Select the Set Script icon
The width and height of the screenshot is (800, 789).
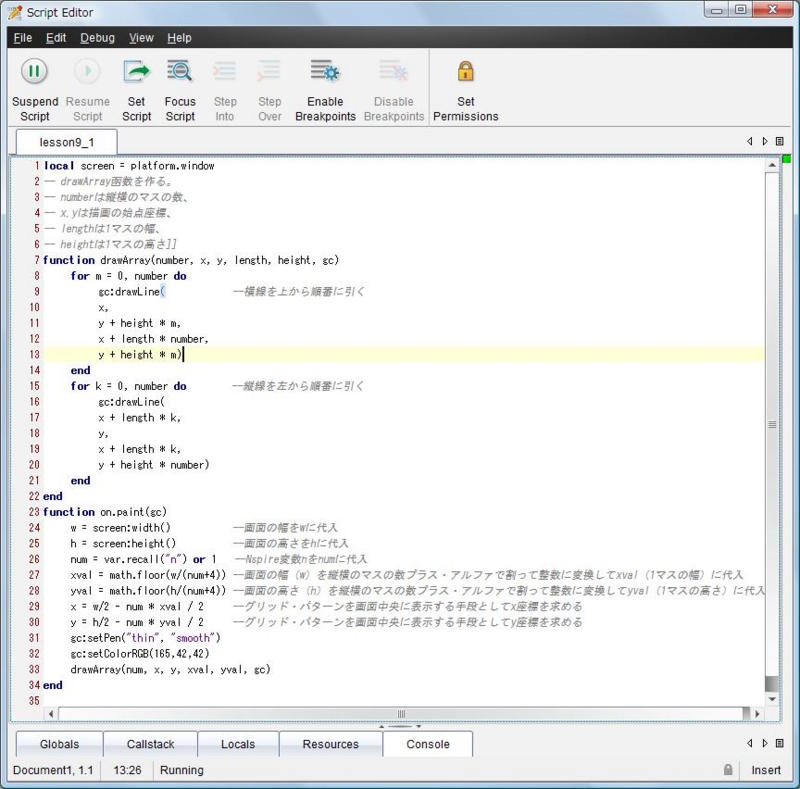(x=136, y=71)
